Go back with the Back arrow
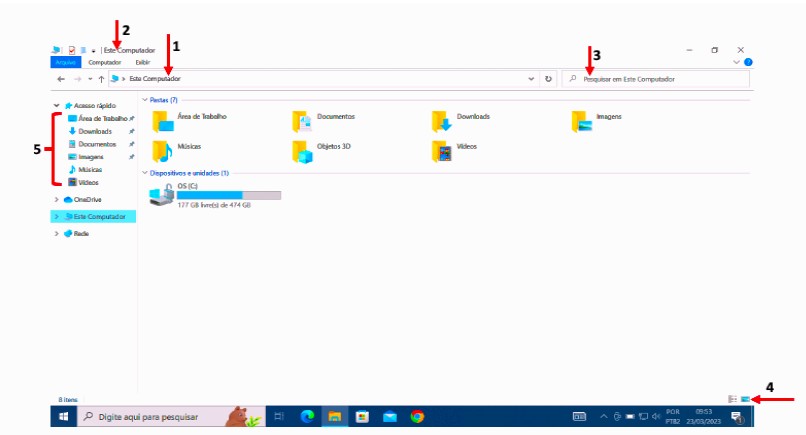The height and width of the screenshot is (435, 806). (x=61, y=79)
